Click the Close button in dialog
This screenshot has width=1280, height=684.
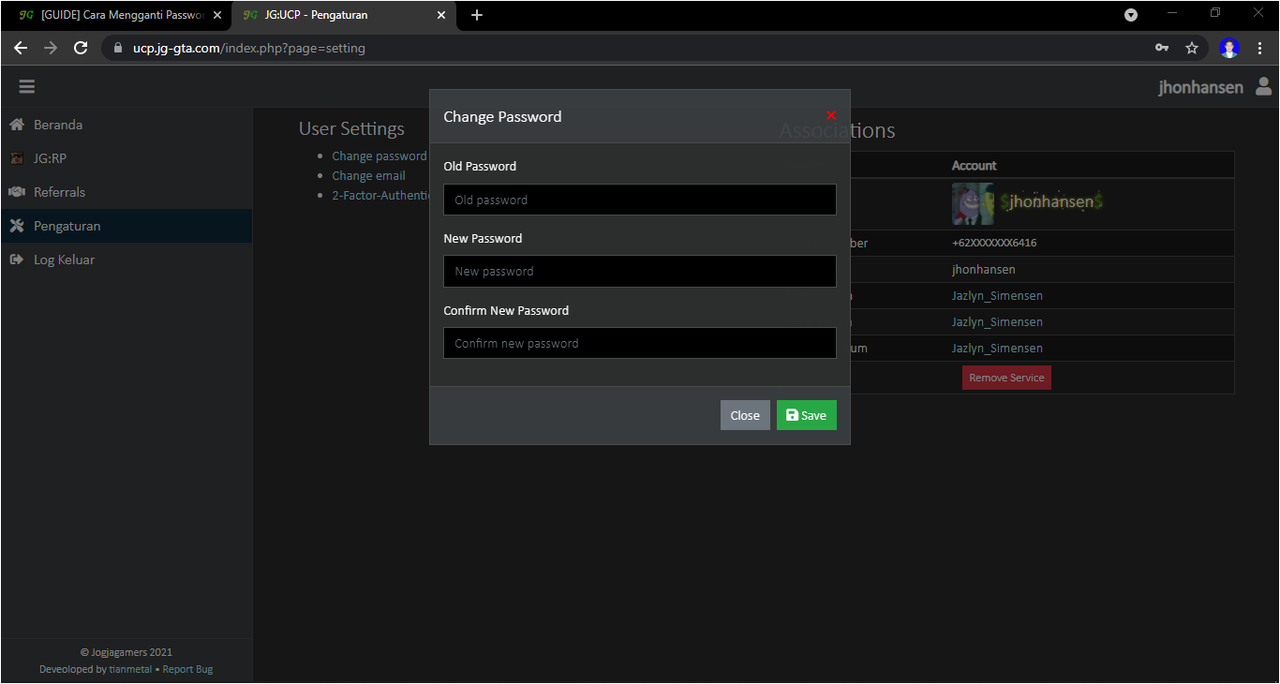[x=745, y=415]
